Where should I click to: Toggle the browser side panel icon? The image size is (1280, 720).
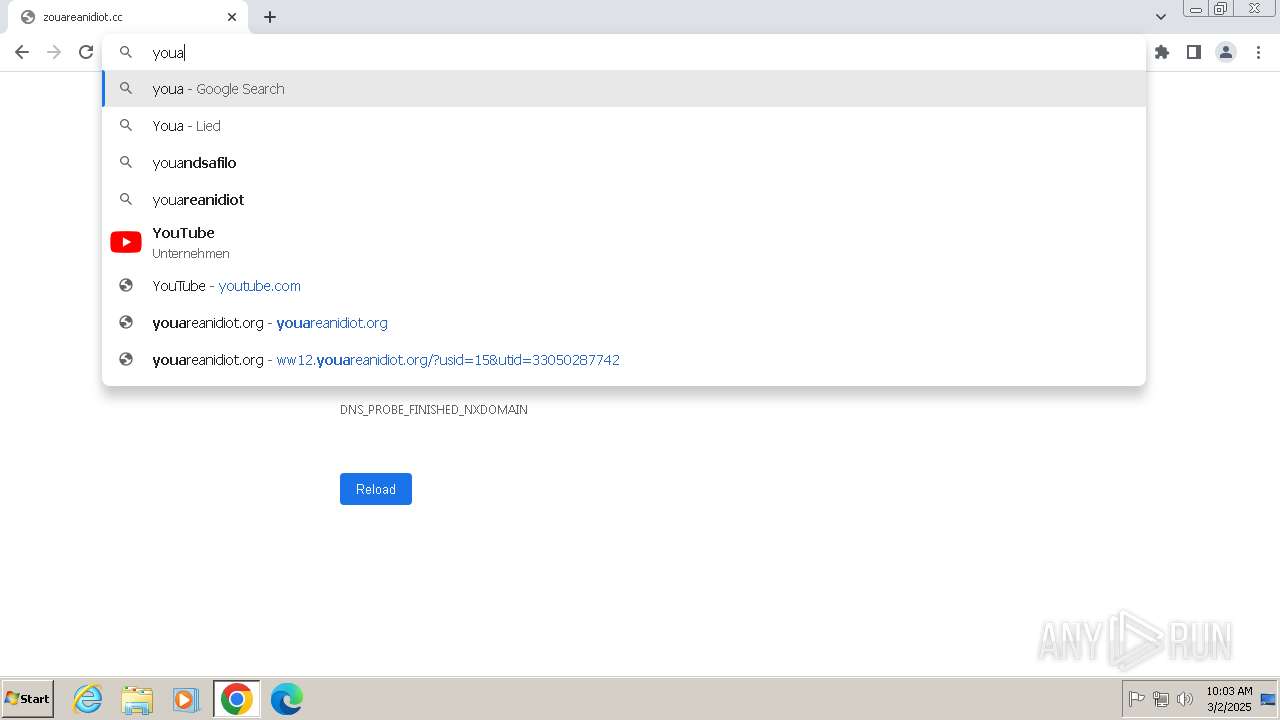coord(1194,52)
